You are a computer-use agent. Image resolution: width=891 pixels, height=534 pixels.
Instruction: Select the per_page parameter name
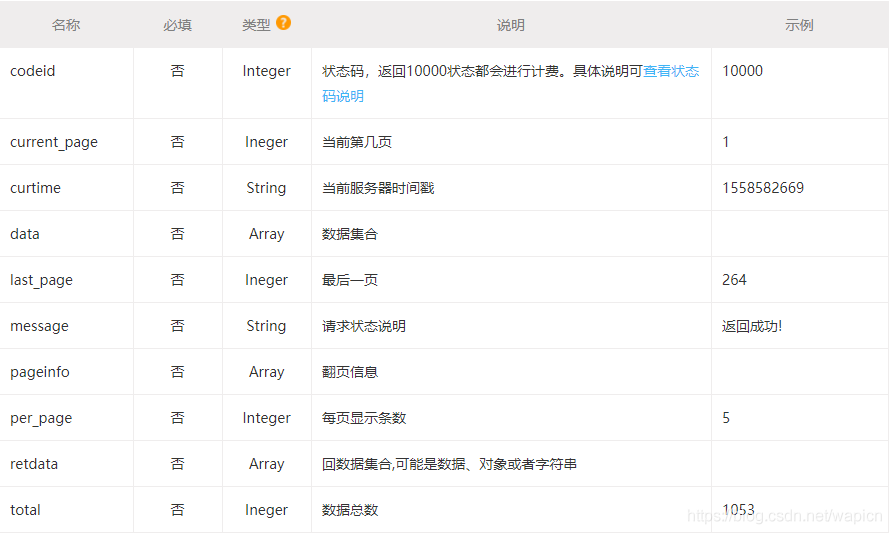tap(41, 418)
